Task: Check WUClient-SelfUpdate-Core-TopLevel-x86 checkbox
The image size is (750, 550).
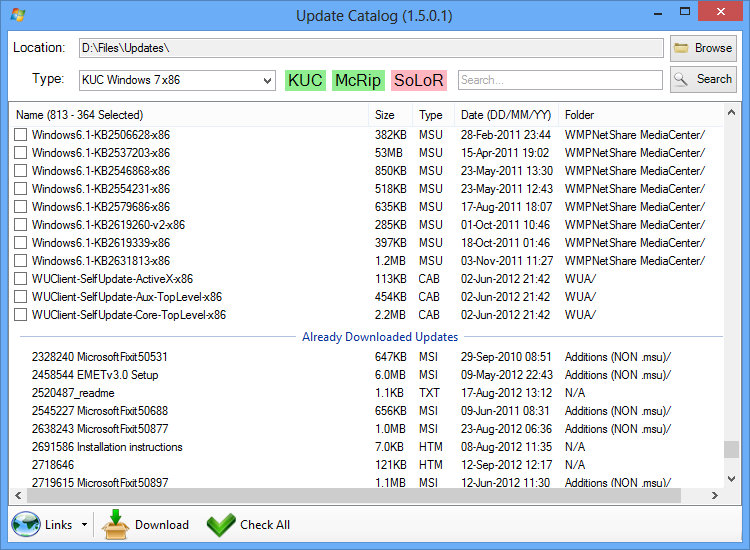Action: pos(20,315)
